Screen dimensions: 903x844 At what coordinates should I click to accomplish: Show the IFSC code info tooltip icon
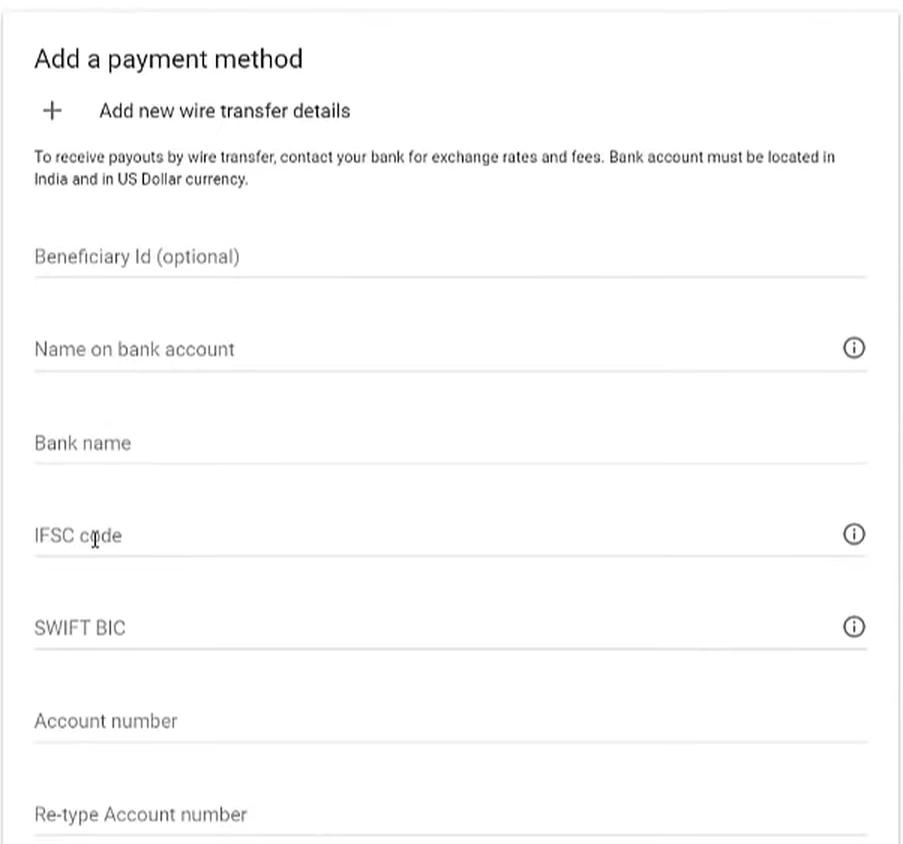(853, 534)
